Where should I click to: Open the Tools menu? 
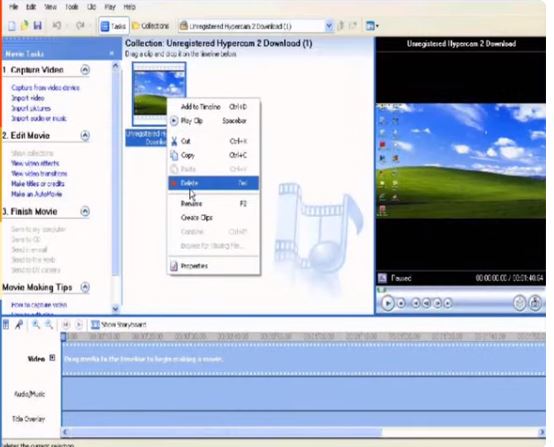(71, 7)
